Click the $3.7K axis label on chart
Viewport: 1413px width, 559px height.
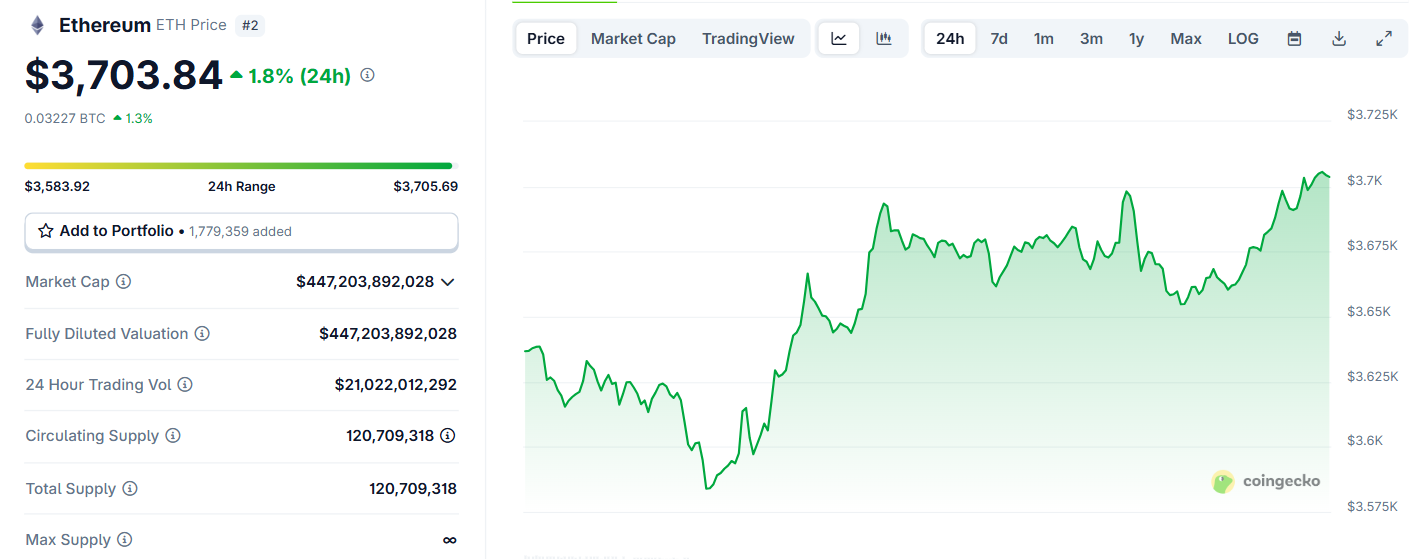1365,180
